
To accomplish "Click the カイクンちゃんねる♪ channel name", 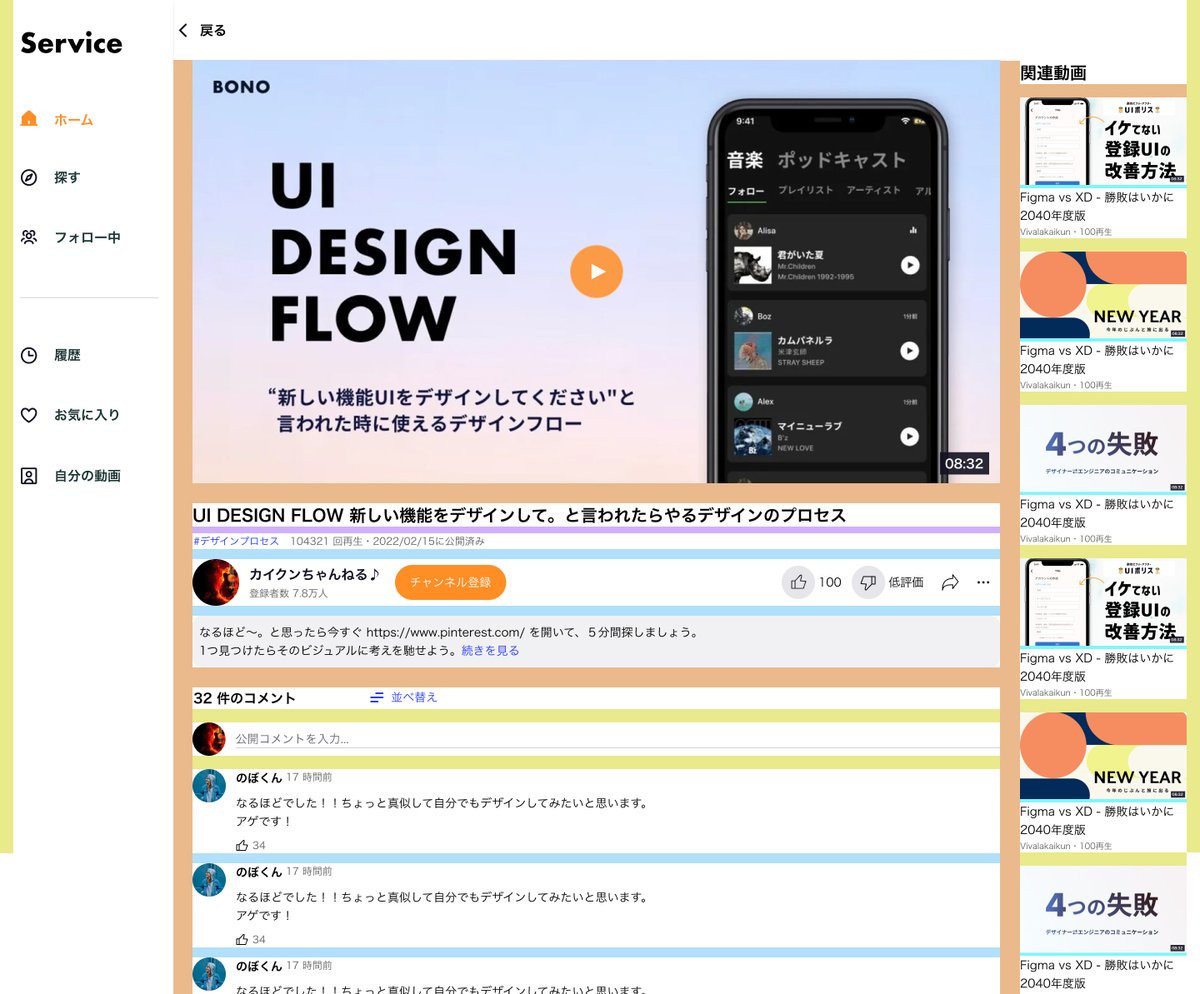I will [315, 574].
